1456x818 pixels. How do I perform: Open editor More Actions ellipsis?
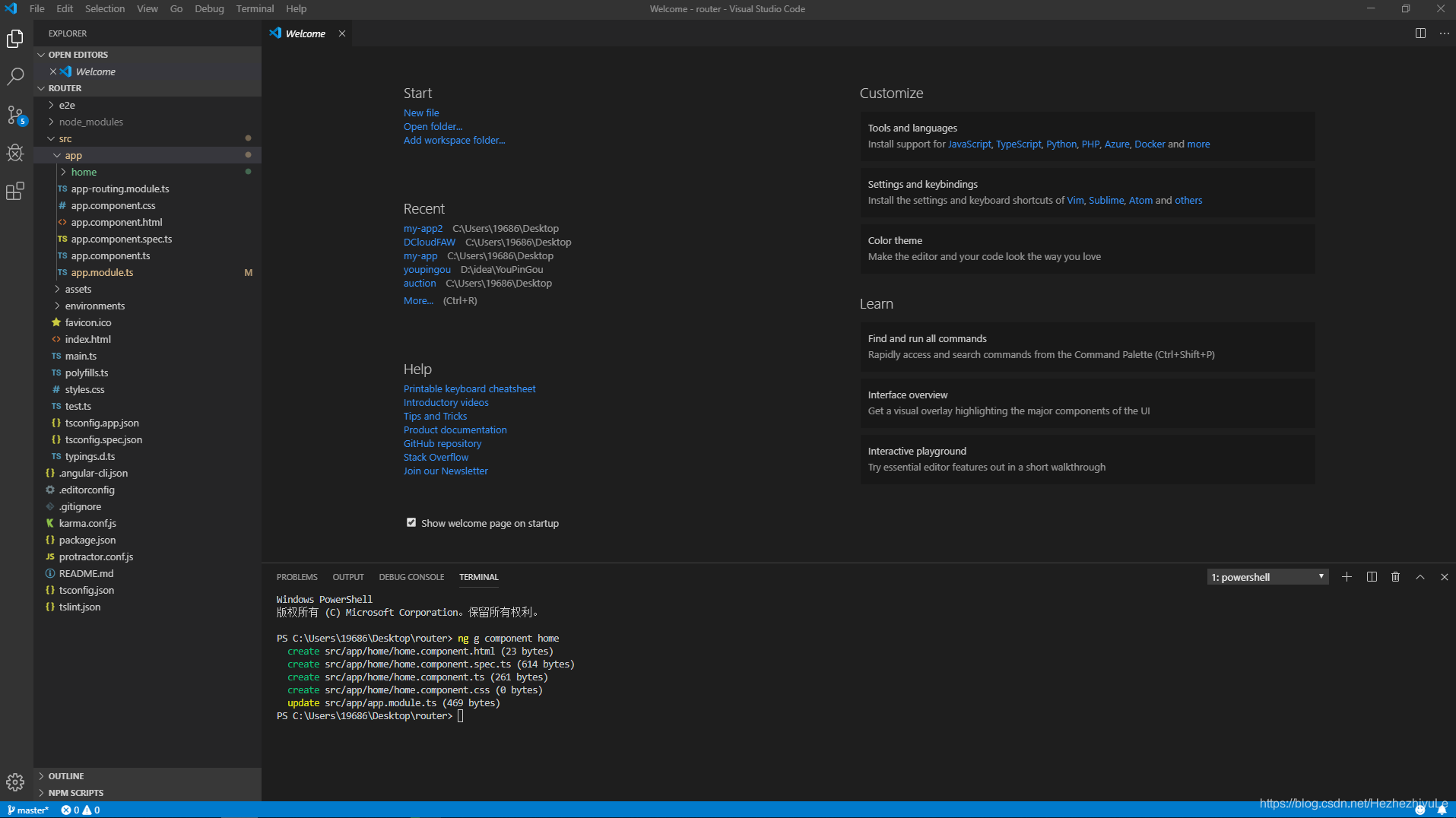click(x=1444, y=33)
